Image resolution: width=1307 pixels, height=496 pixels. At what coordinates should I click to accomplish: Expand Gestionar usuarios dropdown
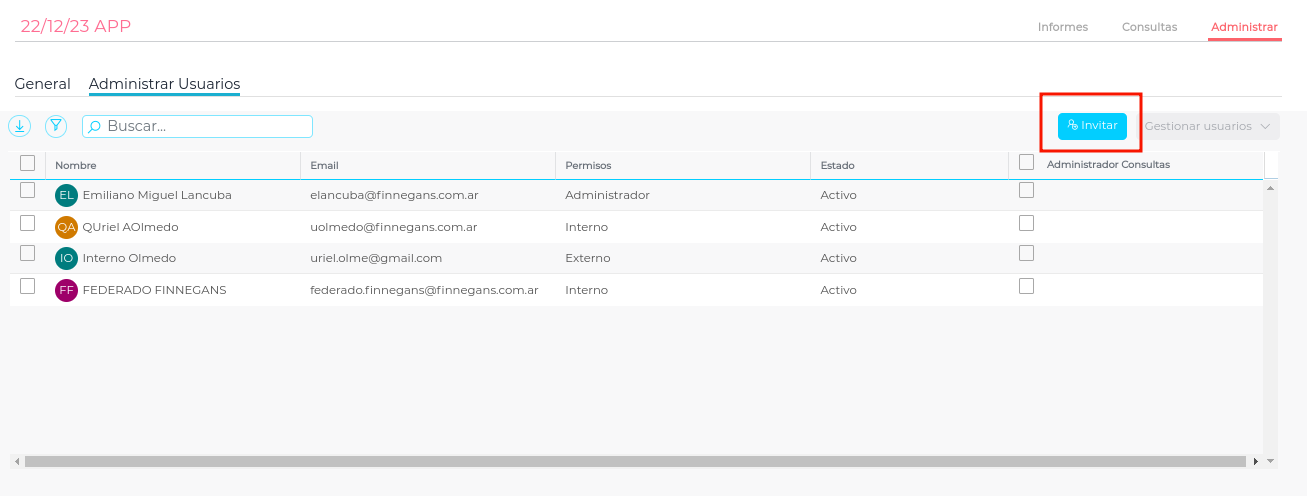click(x=1208, y=126)
